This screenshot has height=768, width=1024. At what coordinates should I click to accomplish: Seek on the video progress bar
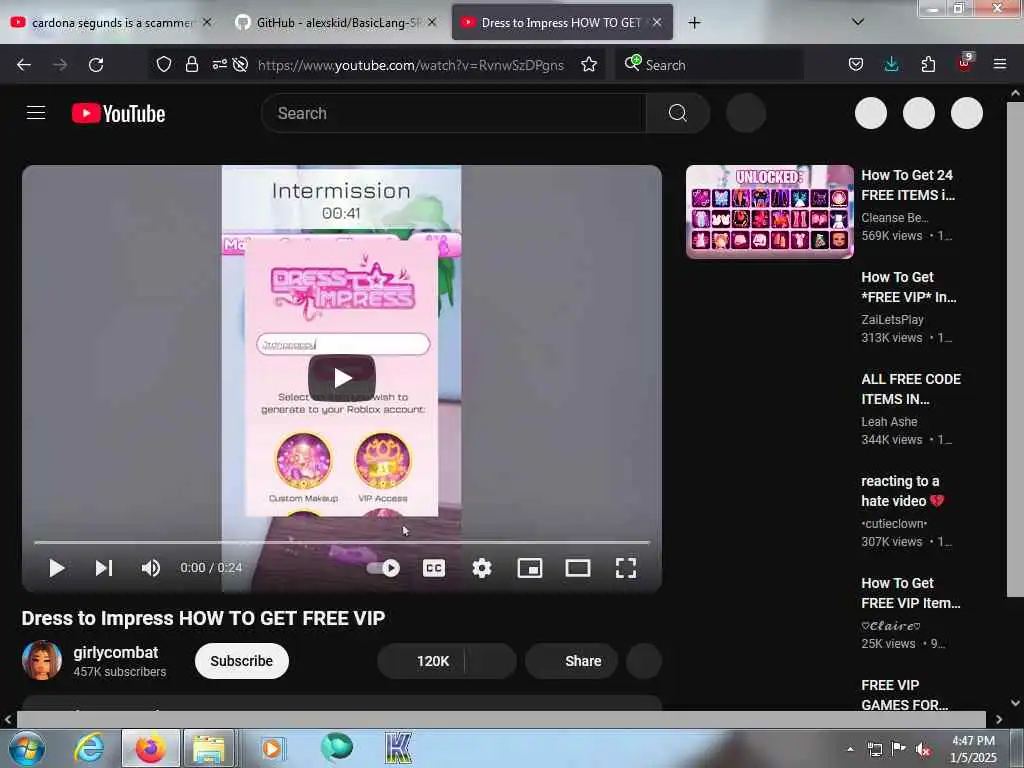342,542
